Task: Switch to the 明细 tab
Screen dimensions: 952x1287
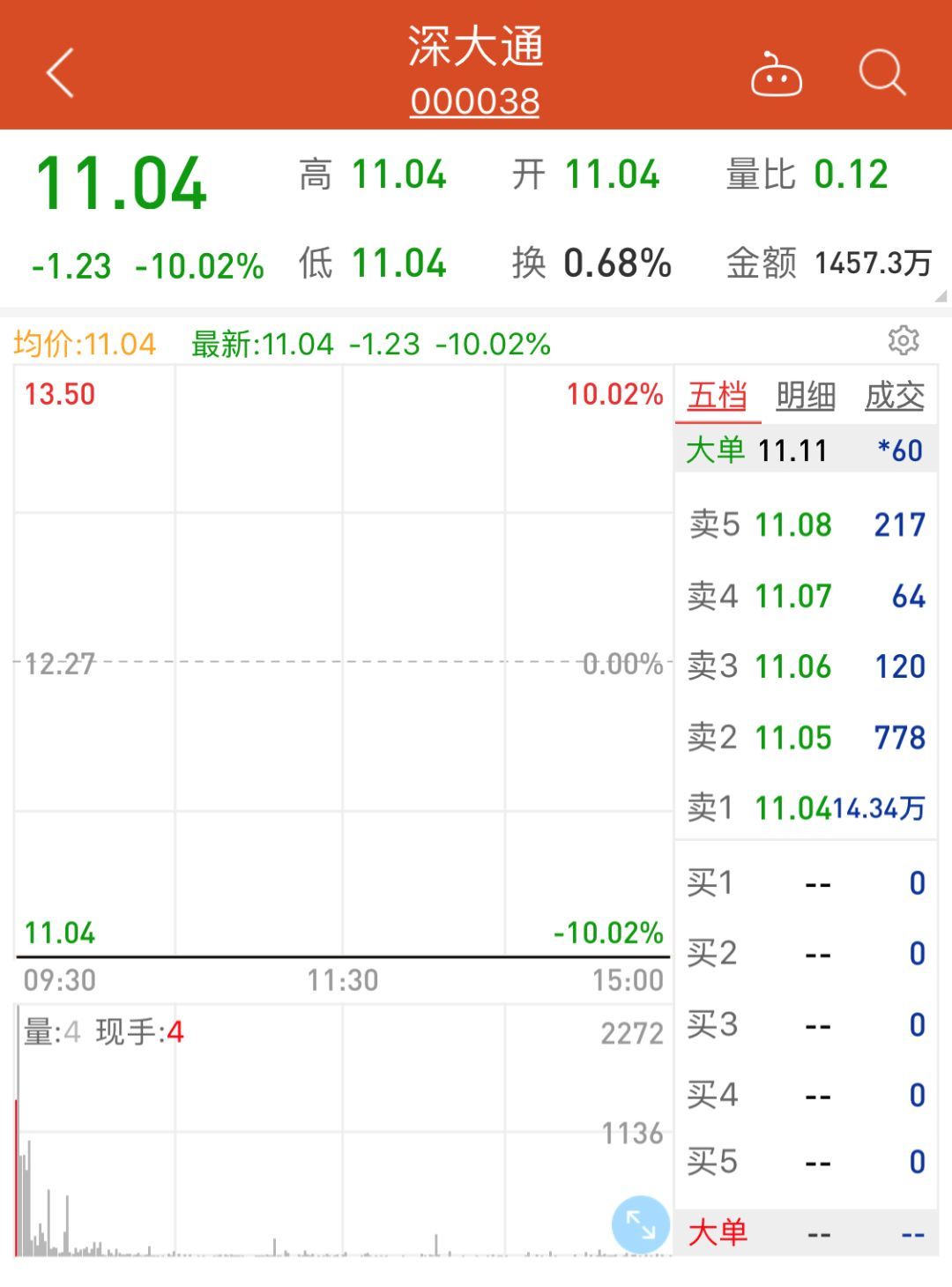Action: [806, 397]
